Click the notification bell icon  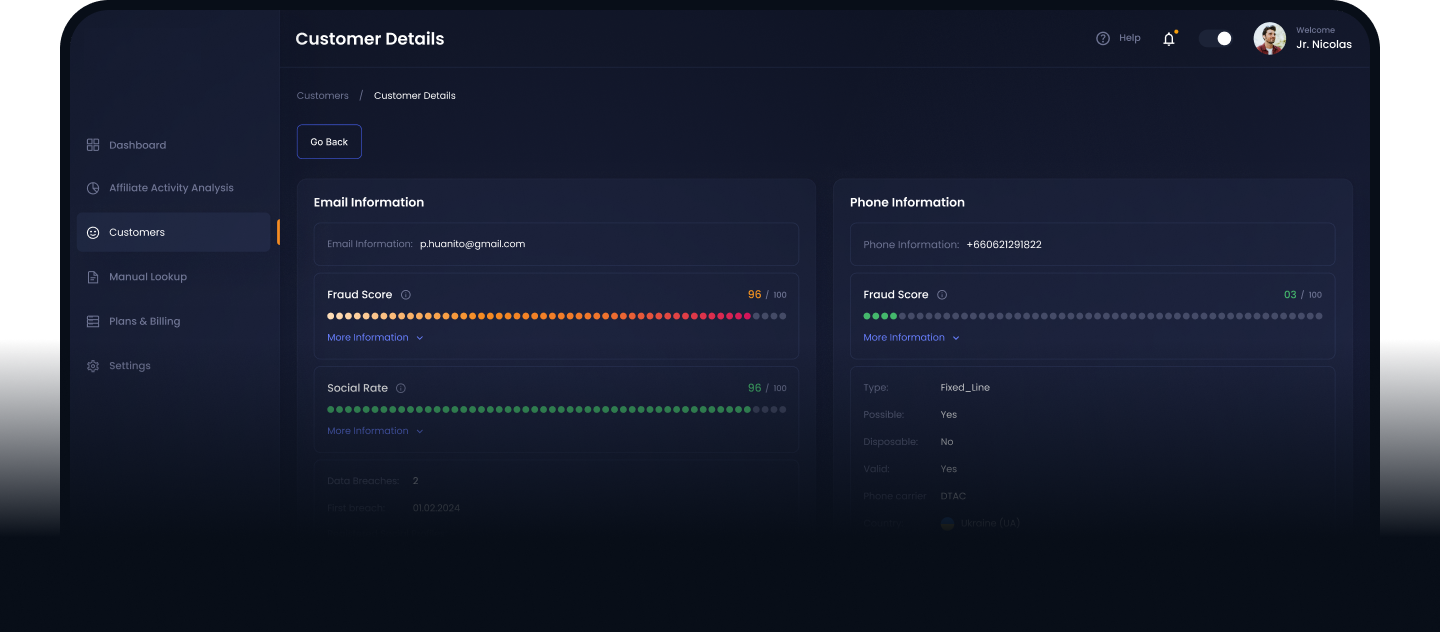(1168, 38)
